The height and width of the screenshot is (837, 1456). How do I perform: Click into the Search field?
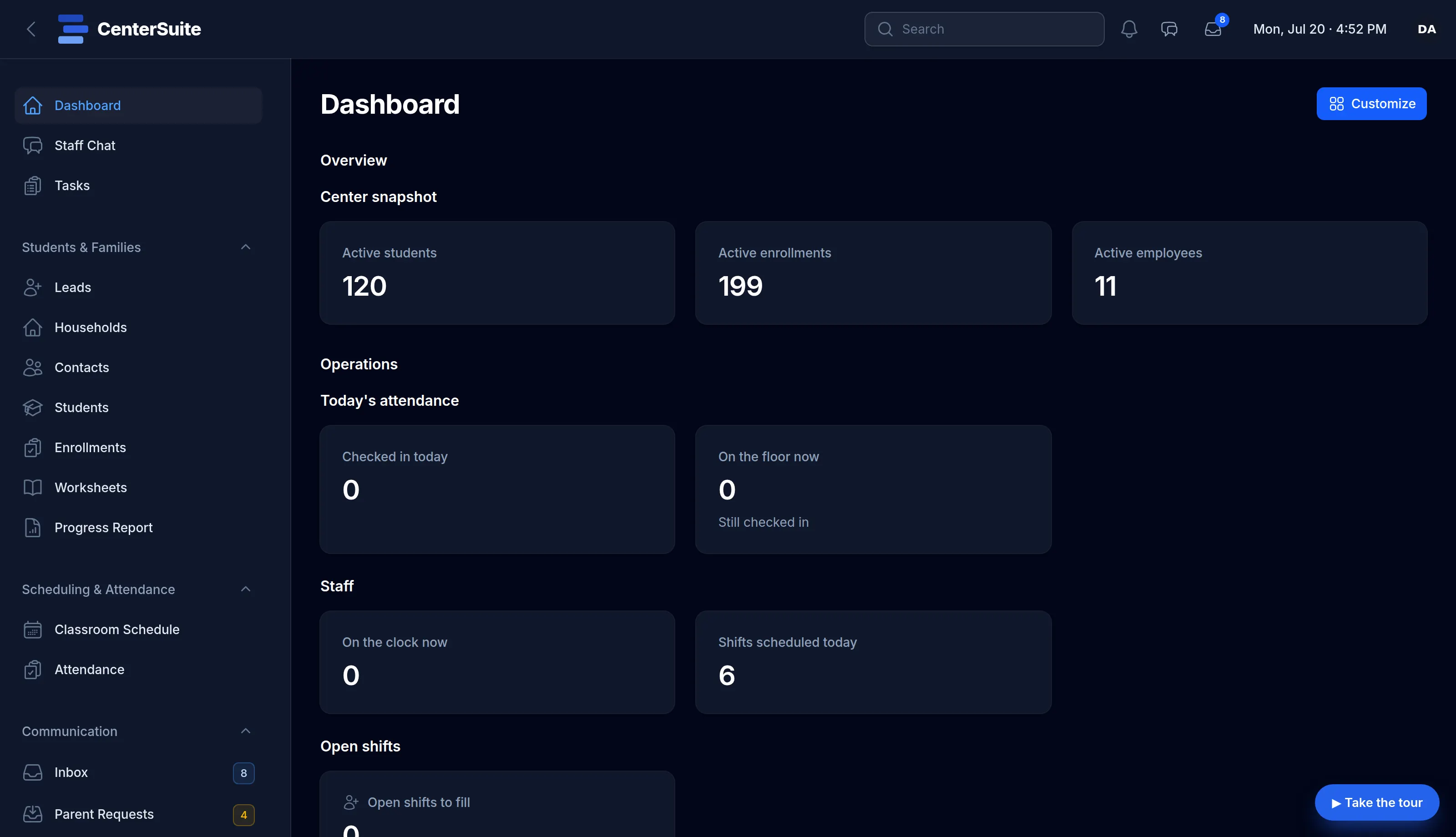click(x=984, y=29)
